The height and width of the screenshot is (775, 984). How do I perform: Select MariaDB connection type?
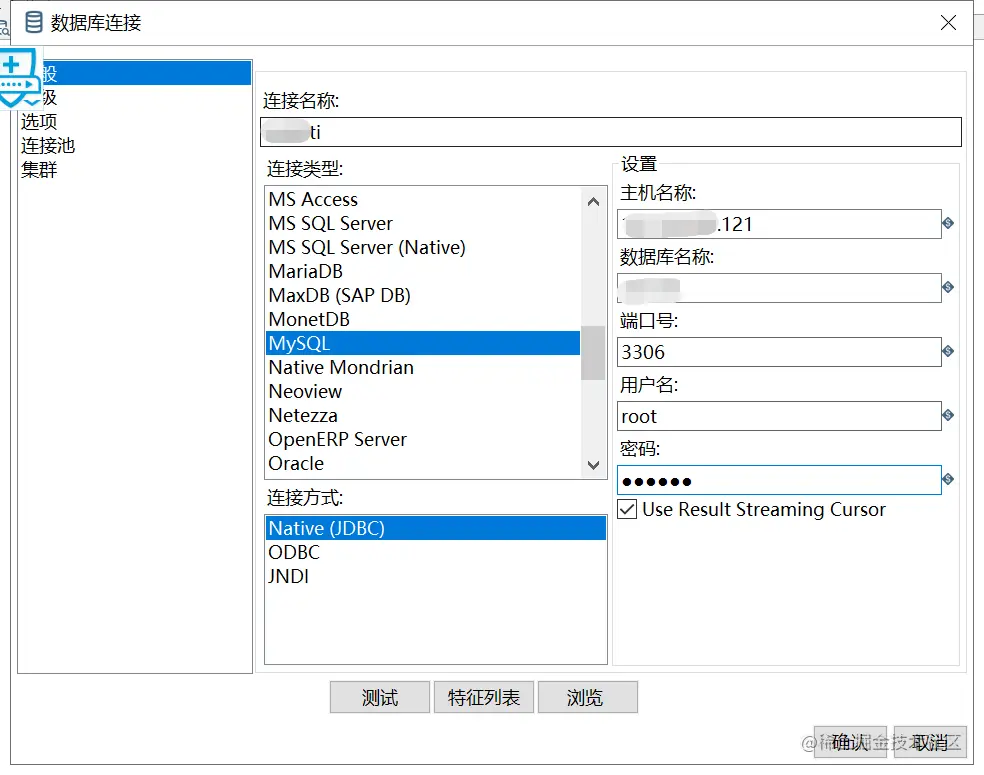coord(423,271)
